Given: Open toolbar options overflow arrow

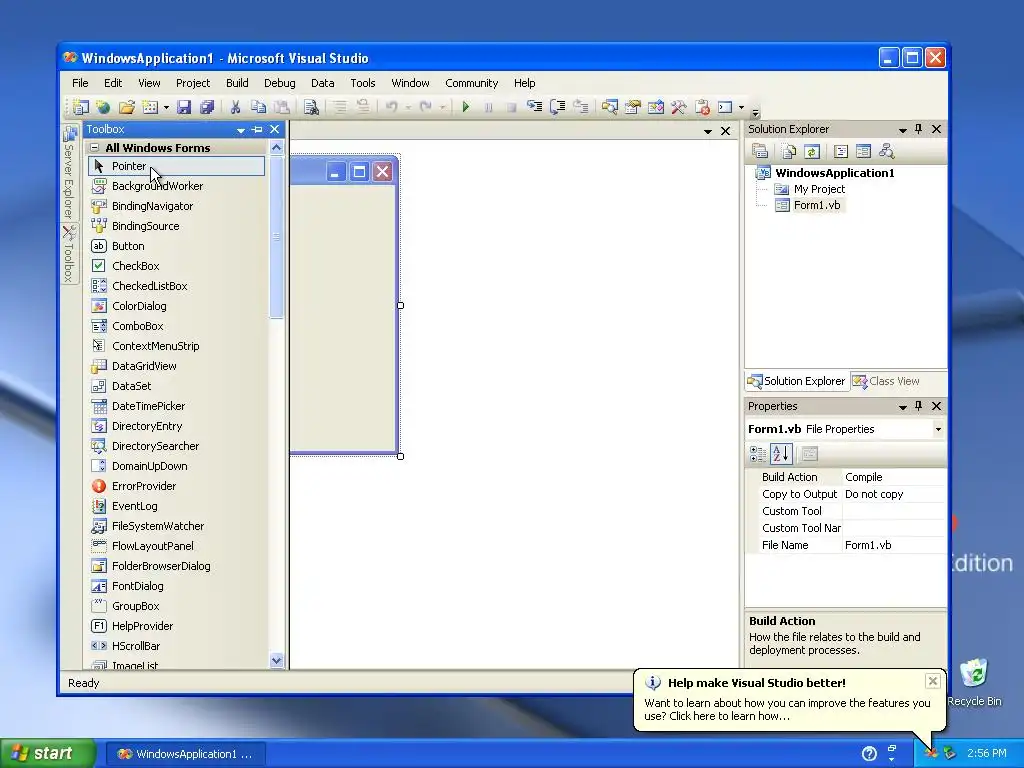Looking at the screenshot, I should pos(756,112).
